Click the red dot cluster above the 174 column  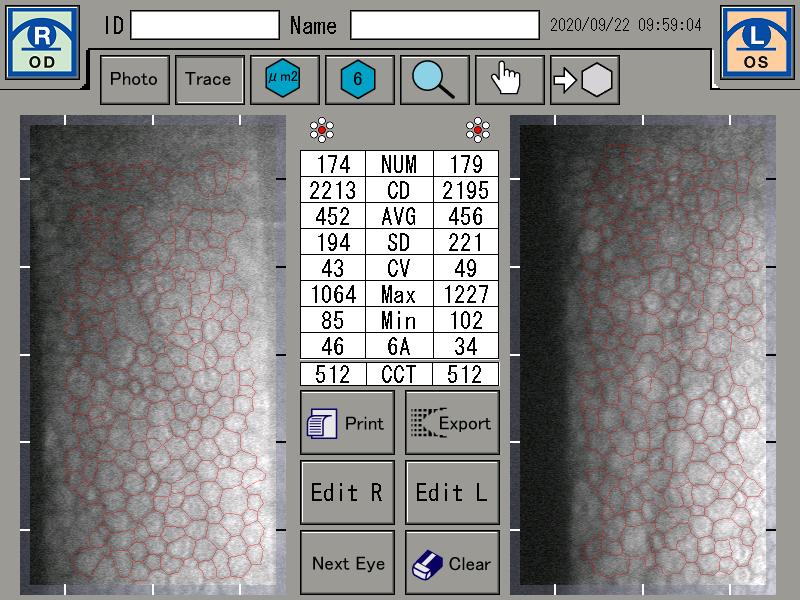pos(322,130)
